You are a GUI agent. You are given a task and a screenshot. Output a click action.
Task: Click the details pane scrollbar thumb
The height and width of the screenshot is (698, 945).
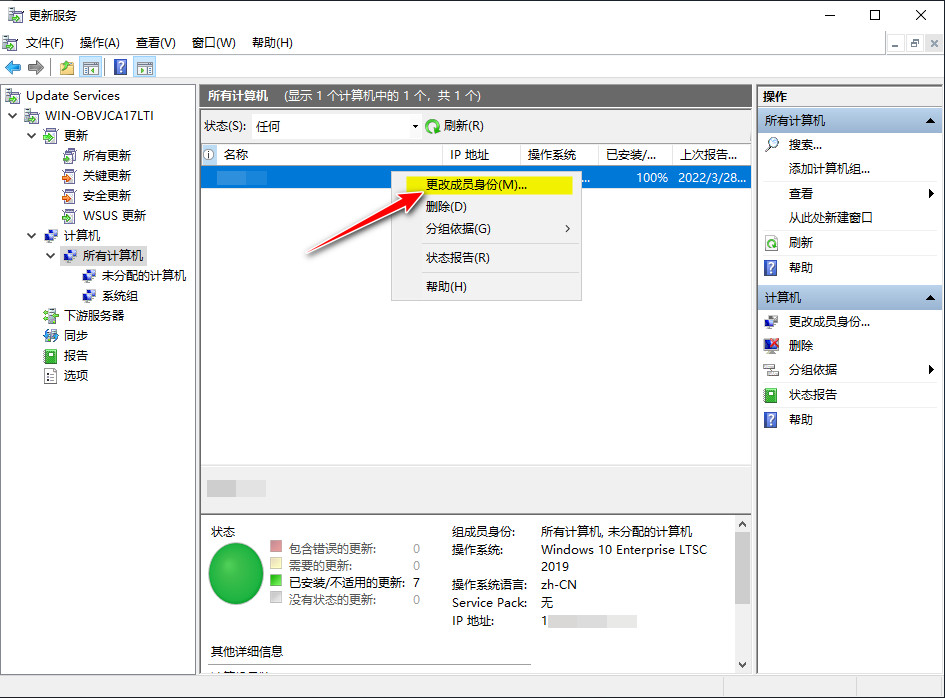(742, 568)
